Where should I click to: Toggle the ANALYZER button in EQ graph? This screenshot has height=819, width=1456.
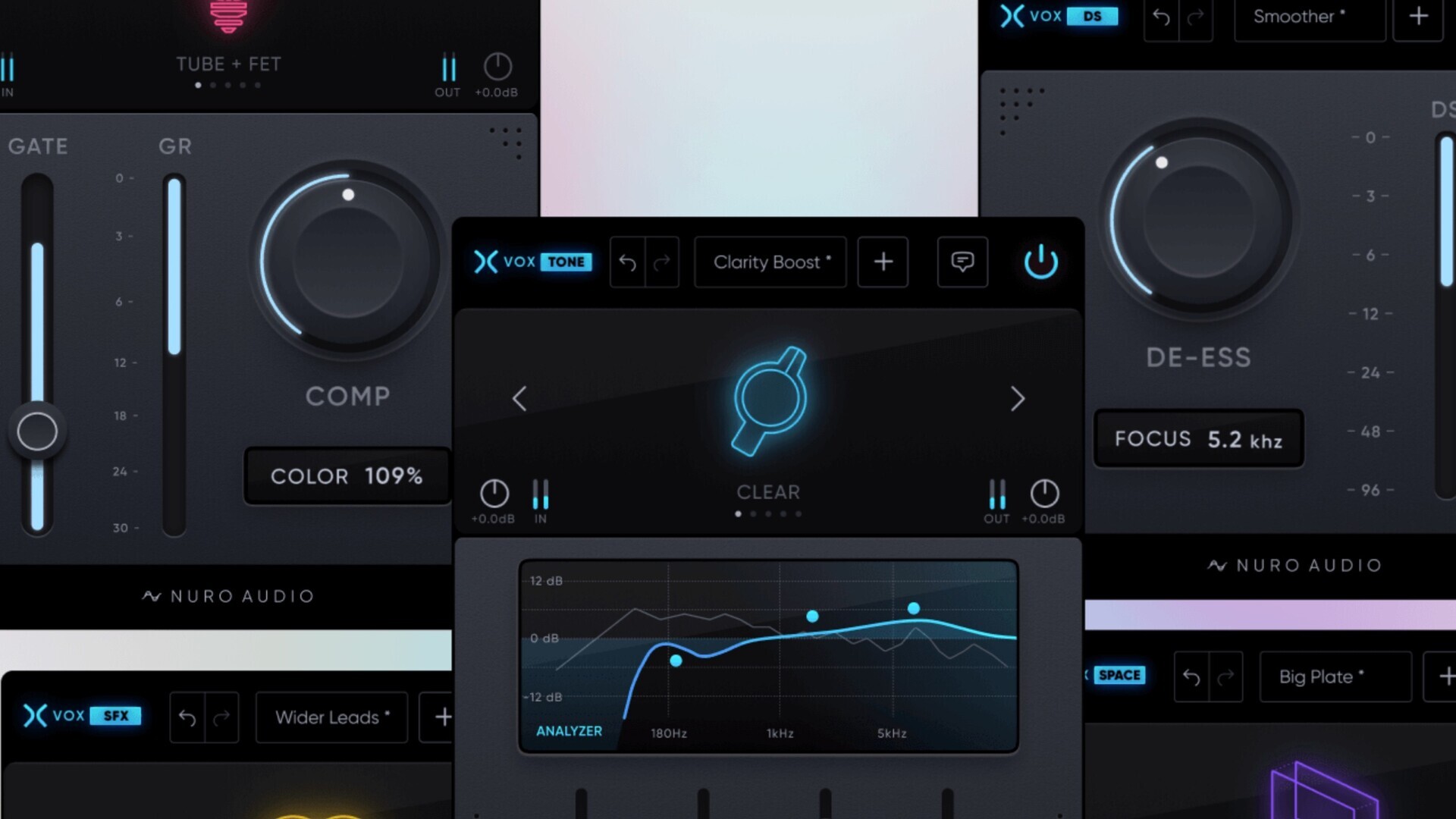569,731
